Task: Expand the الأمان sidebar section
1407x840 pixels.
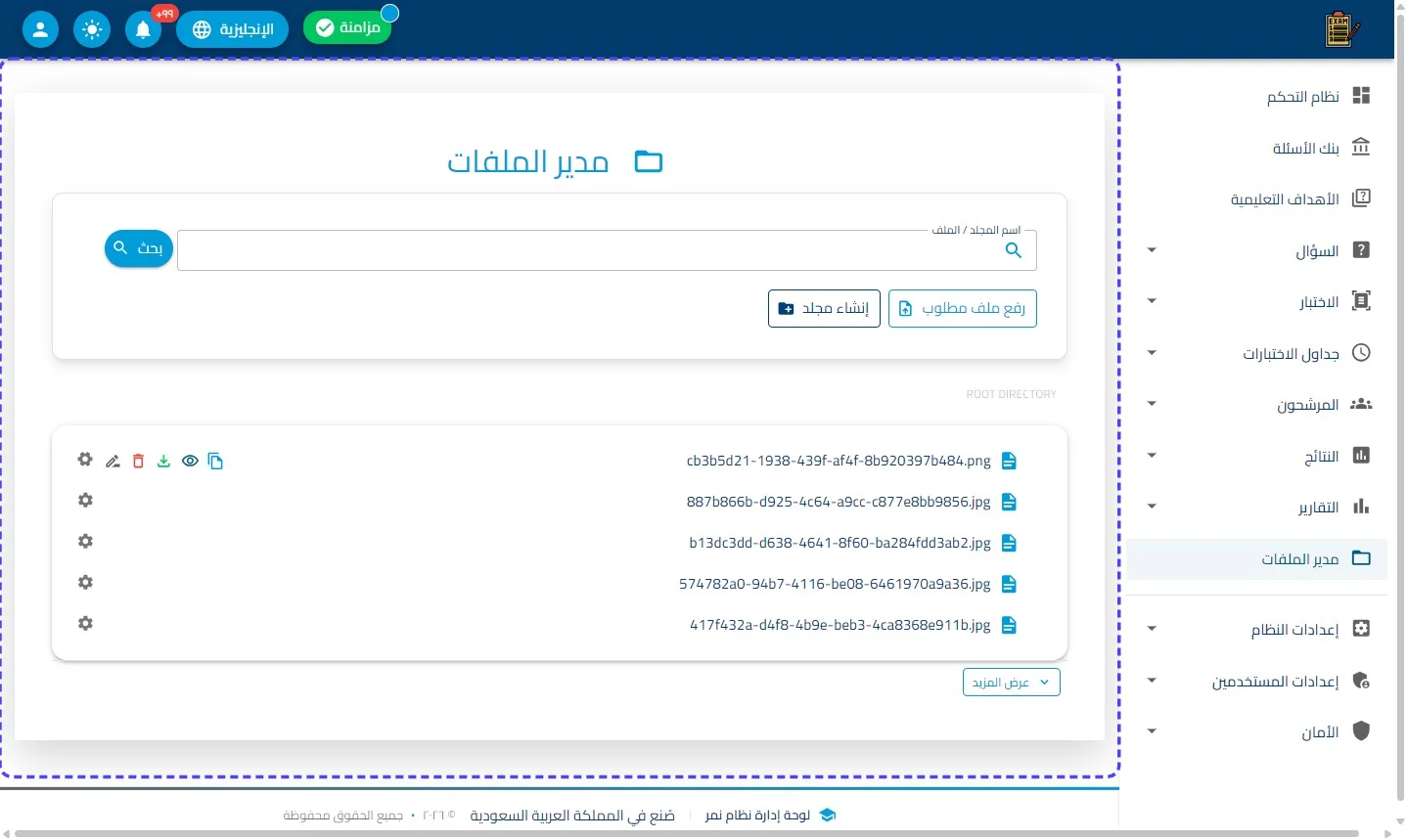Action: click(1256, 731)
